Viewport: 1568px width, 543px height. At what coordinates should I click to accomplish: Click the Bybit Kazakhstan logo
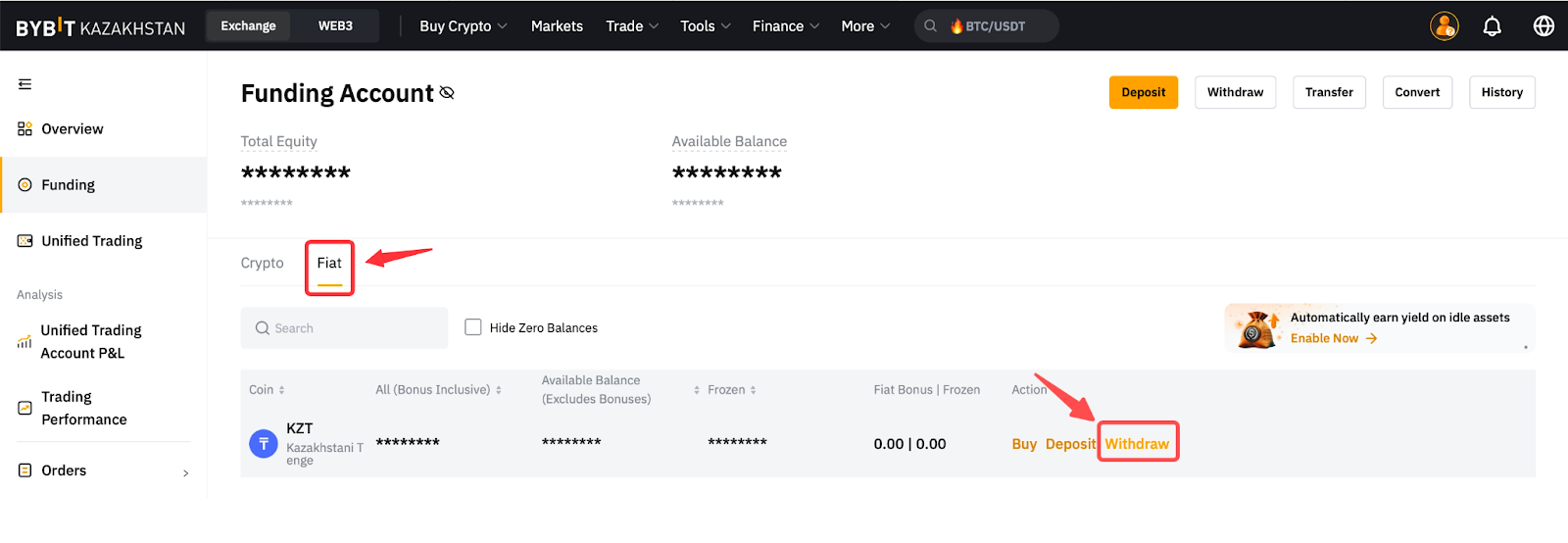(x=100, y=27)
